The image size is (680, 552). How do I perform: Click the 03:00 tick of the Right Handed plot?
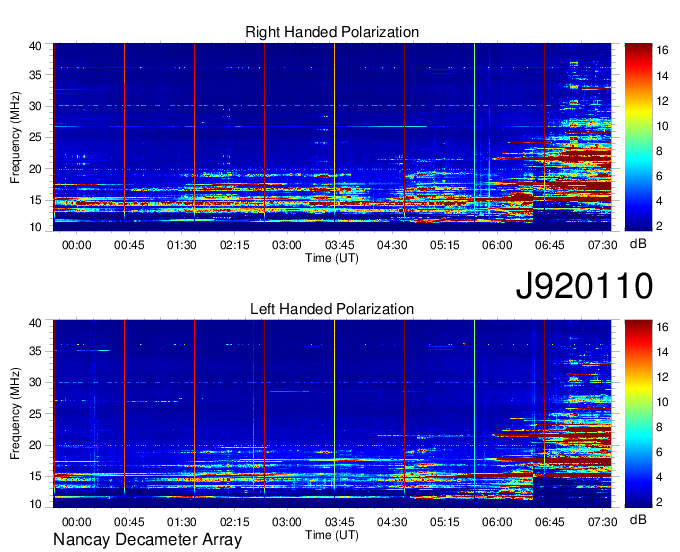(287, 245)
